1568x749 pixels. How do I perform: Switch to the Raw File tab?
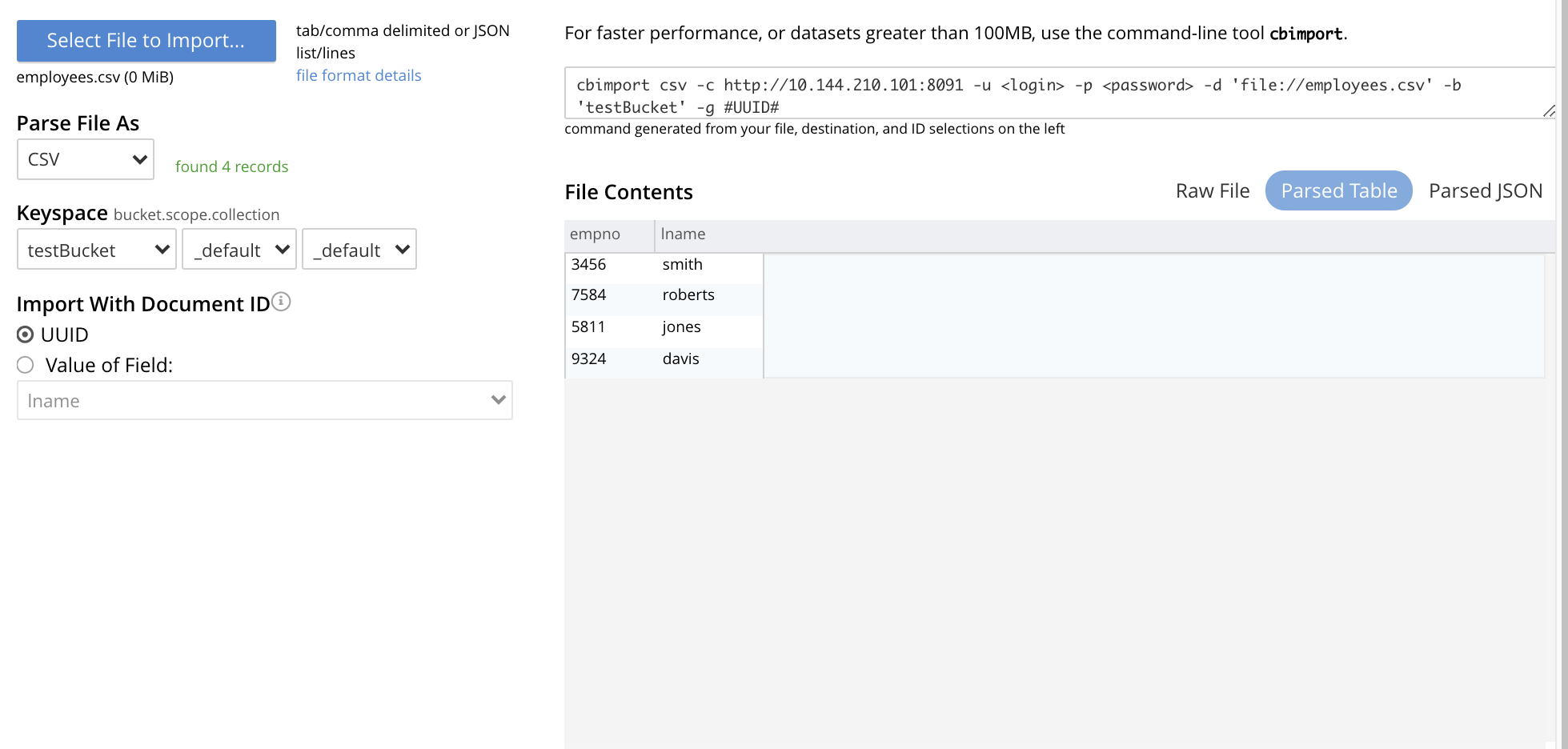1212,191
